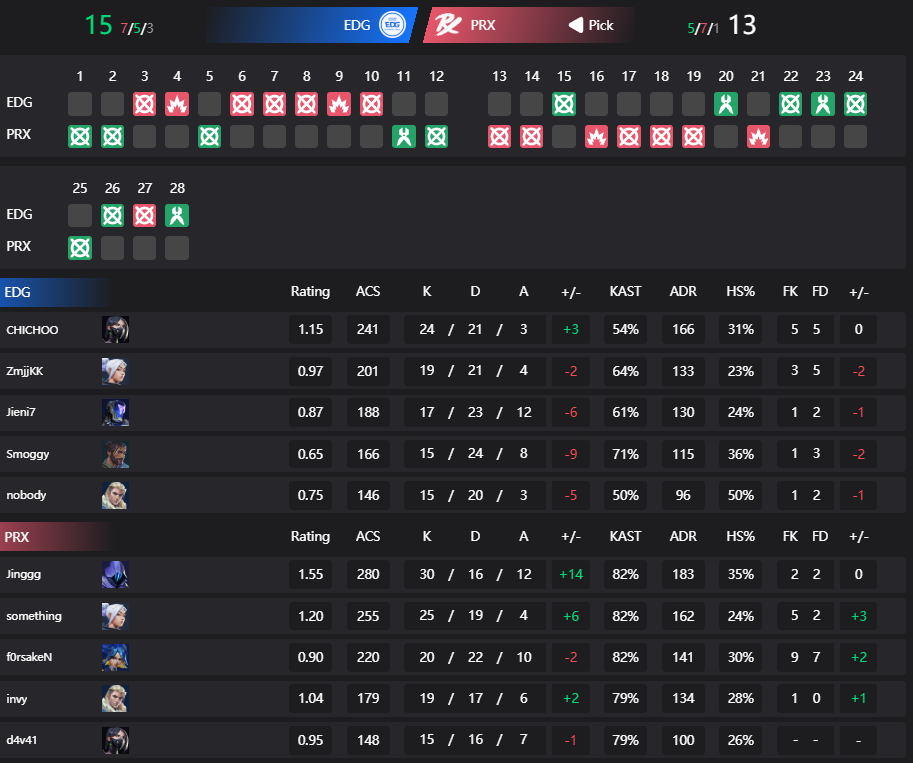Click PRX score 13
The height and width of the screenshot is (763, 913).
(742, 25)
